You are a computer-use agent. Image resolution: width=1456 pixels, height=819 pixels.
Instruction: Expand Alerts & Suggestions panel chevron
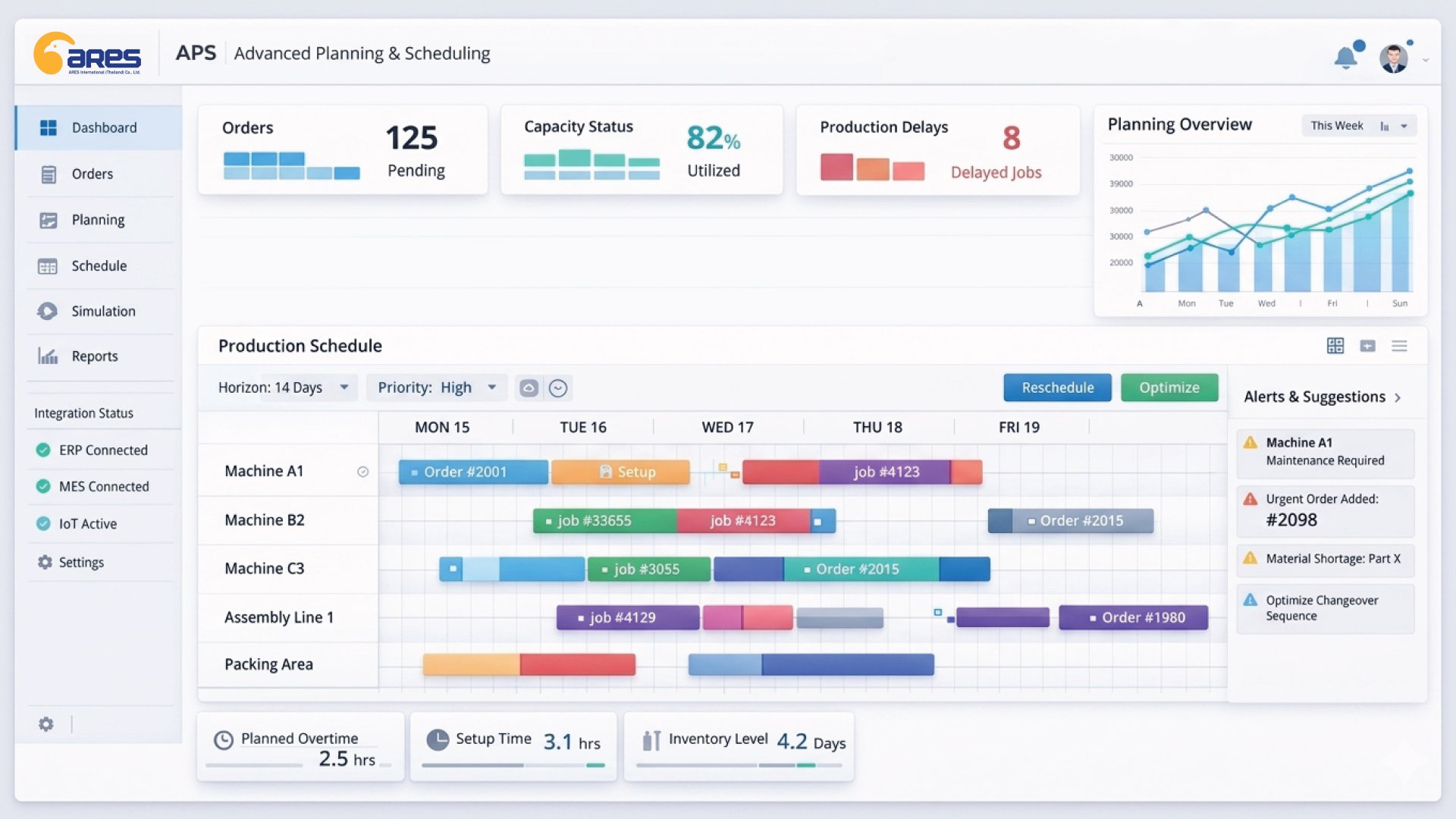tap(1398, 397)
